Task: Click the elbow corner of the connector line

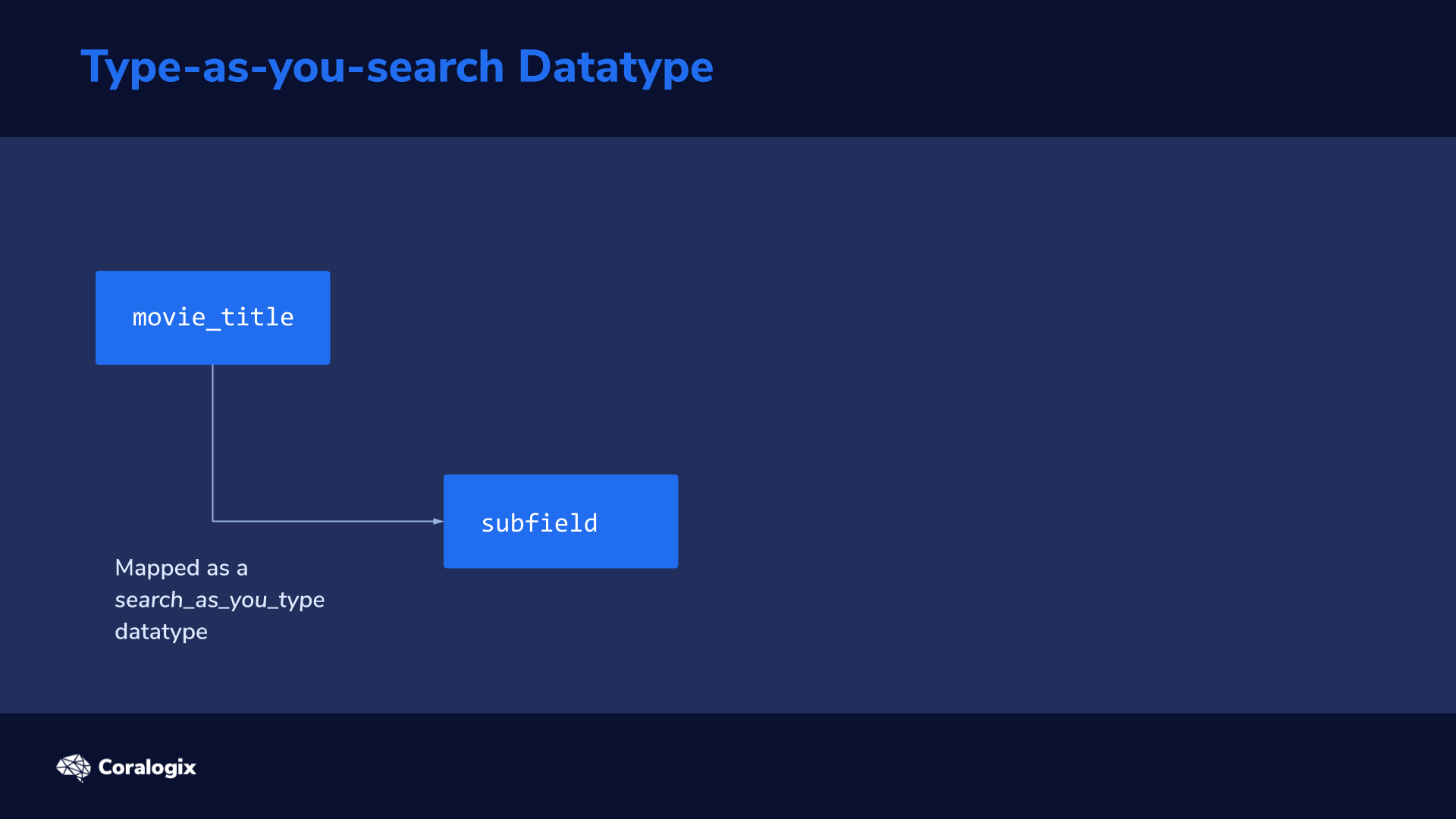Action: tap(212, 521)
